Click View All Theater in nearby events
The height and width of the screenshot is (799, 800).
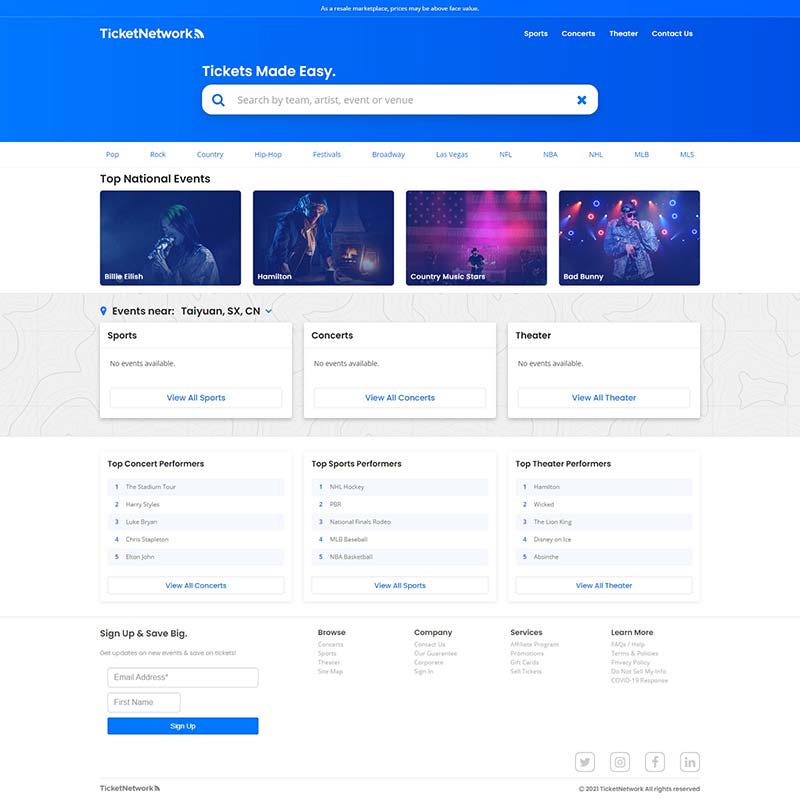(x=604, y=397)
